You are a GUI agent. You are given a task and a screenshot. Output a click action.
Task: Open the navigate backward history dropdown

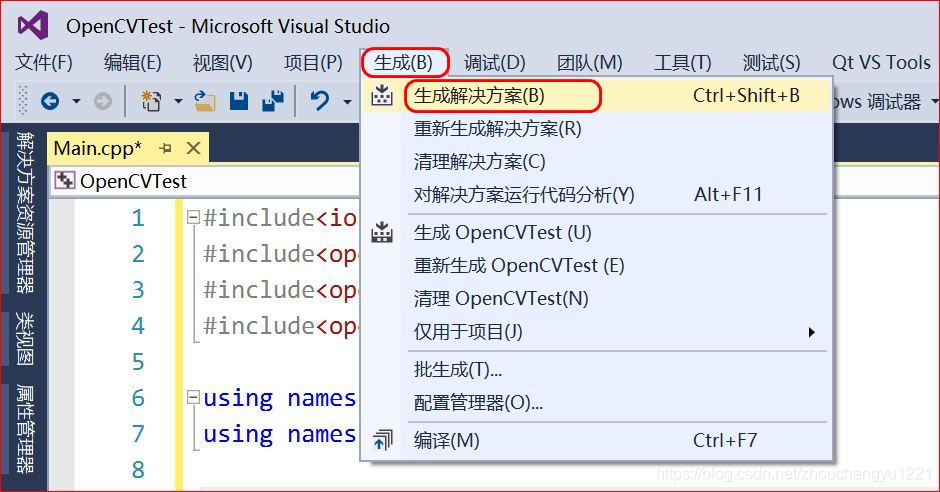pos(76,101)
